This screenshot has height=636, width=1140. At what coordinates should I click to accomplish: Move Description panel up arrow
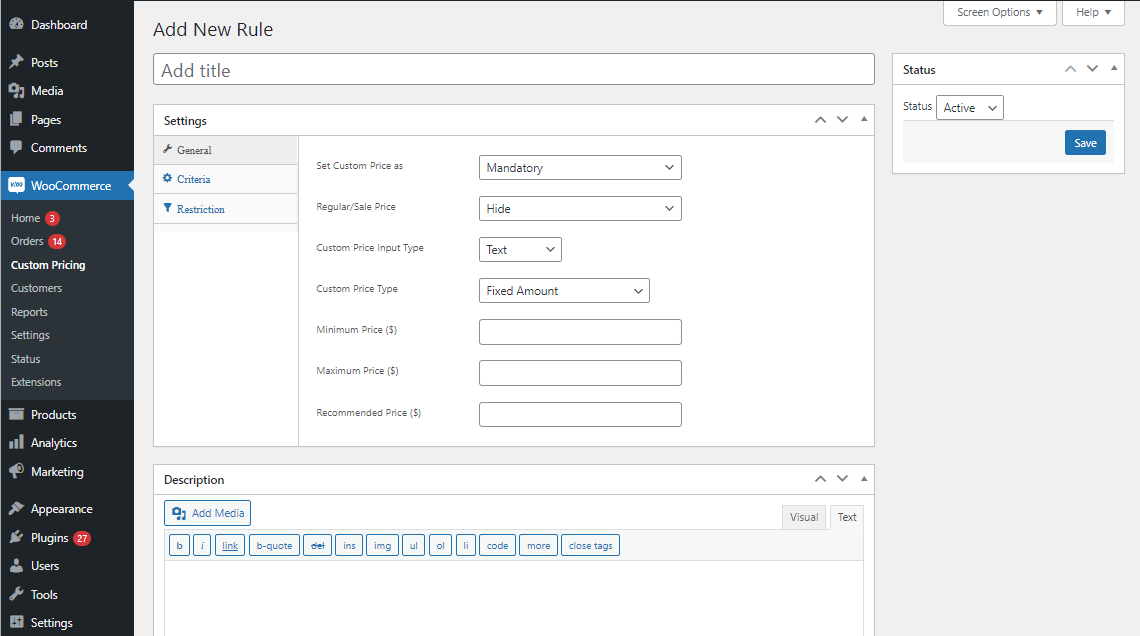point(820,479)
